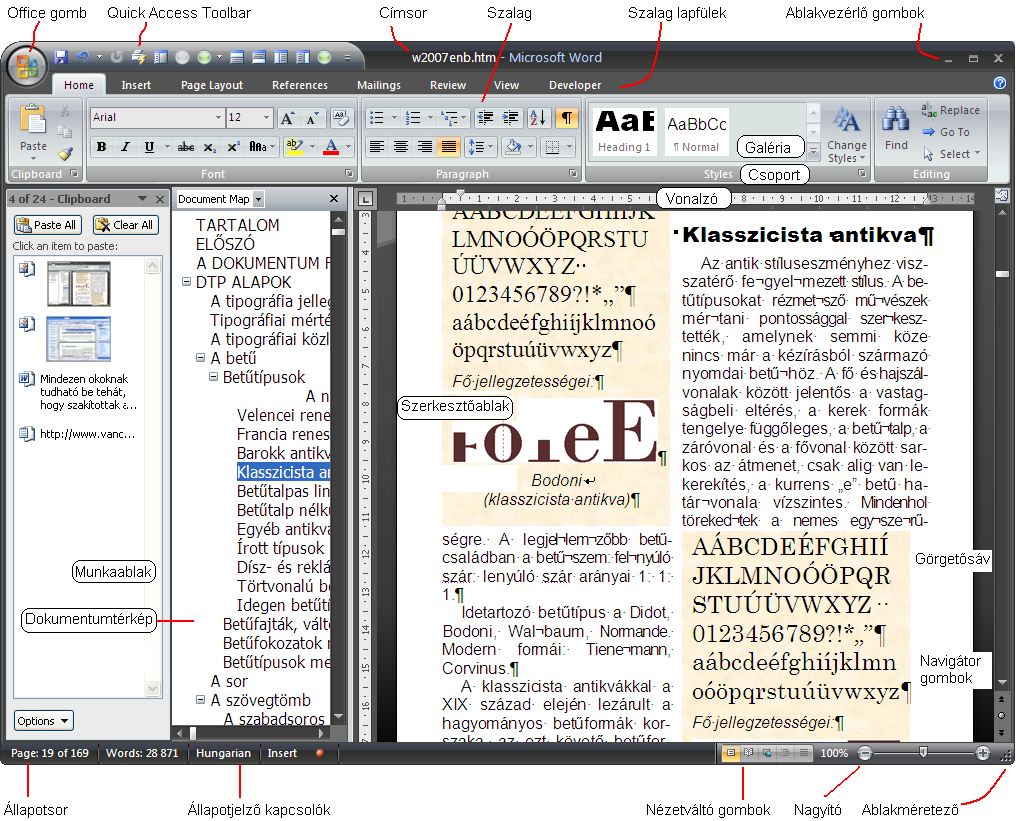
Task: Align text to the left
Action: pyautogui.click(x=376, y=147)
